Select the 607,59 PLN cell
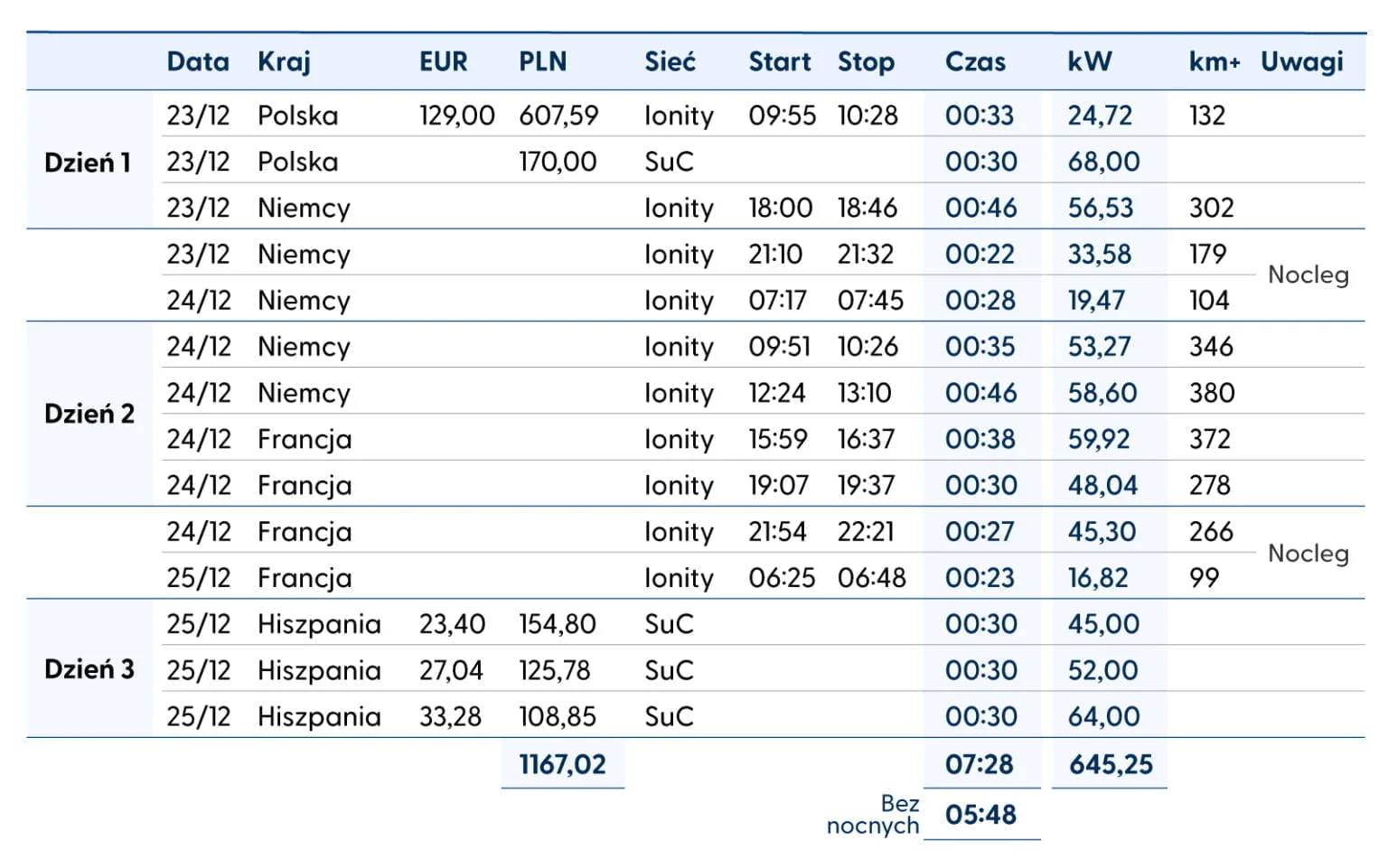Viewport: 1388px width, 868px height. pyautogui.click(x=558, y=116)
